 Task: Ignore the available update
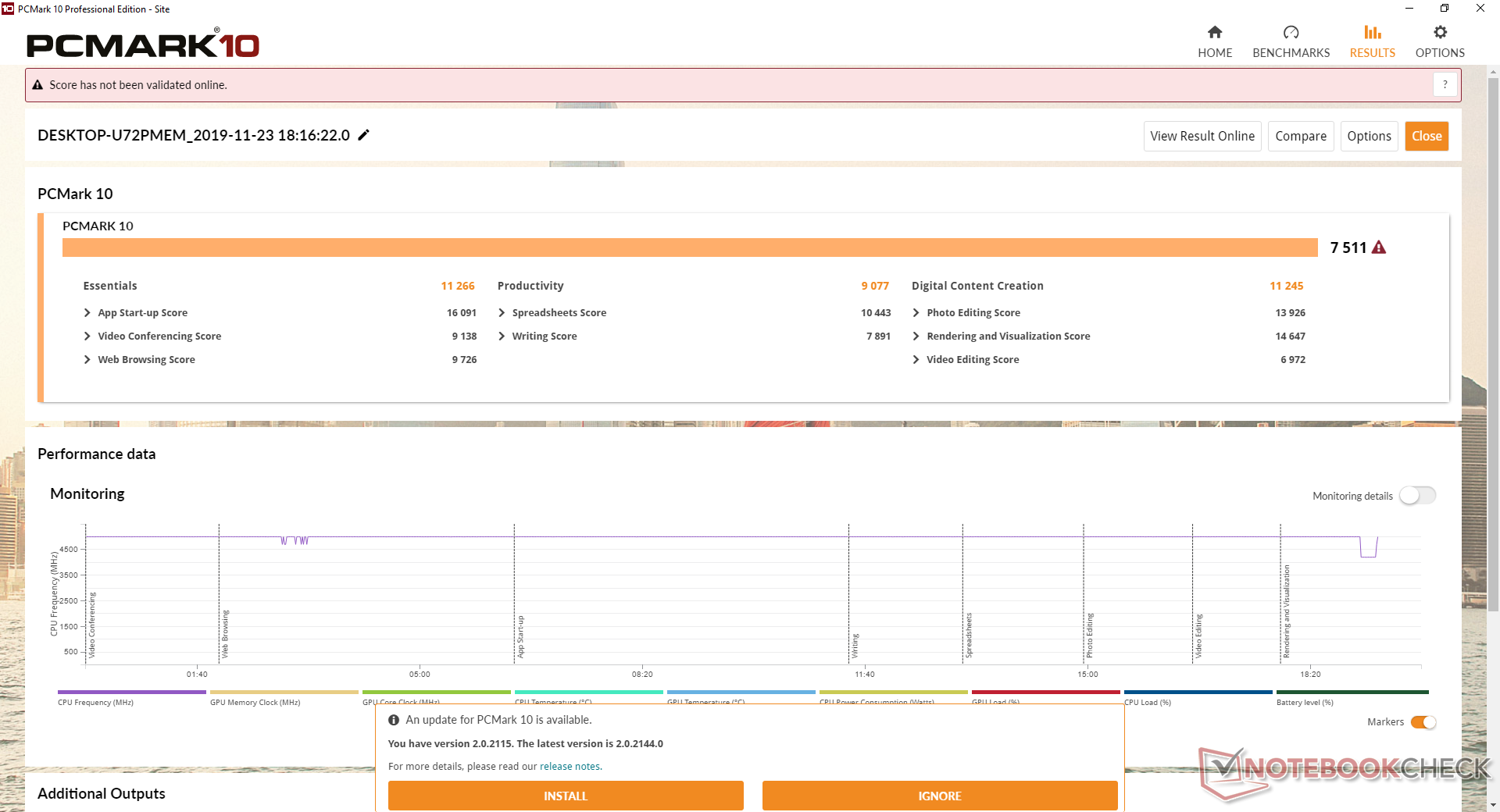(x=940, y=796)
